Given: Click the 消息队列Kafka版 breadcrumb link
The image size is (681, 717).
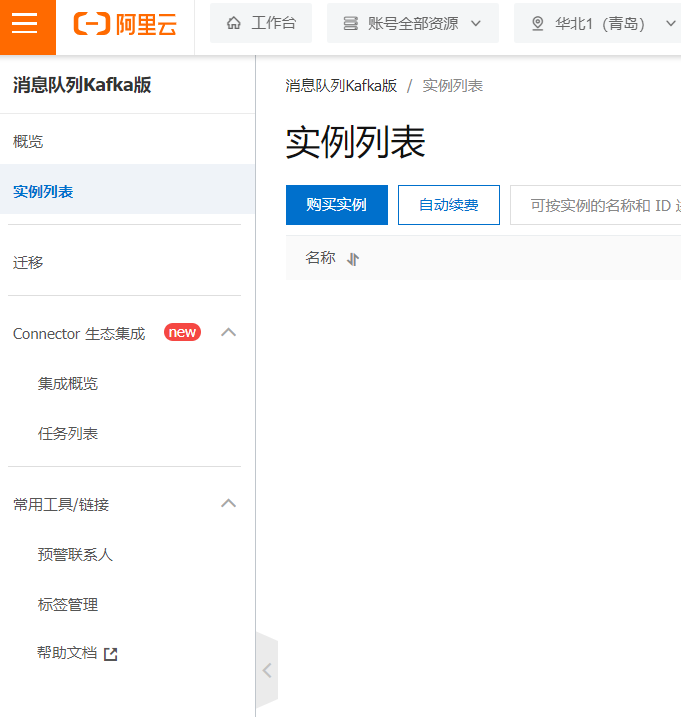Looking at the screenshot, I should 341,86.
